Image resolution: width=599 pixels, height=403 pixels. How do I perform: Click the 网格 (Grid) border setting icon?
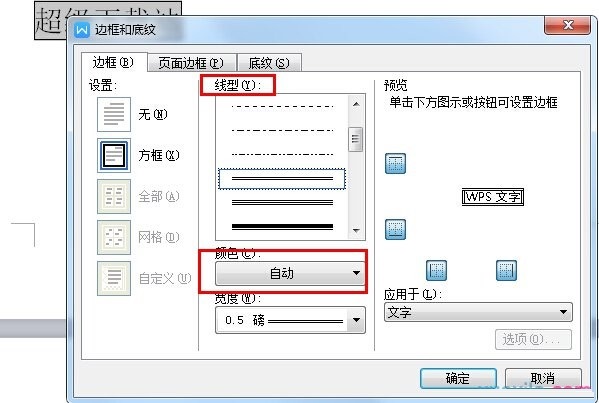point(114,237)
